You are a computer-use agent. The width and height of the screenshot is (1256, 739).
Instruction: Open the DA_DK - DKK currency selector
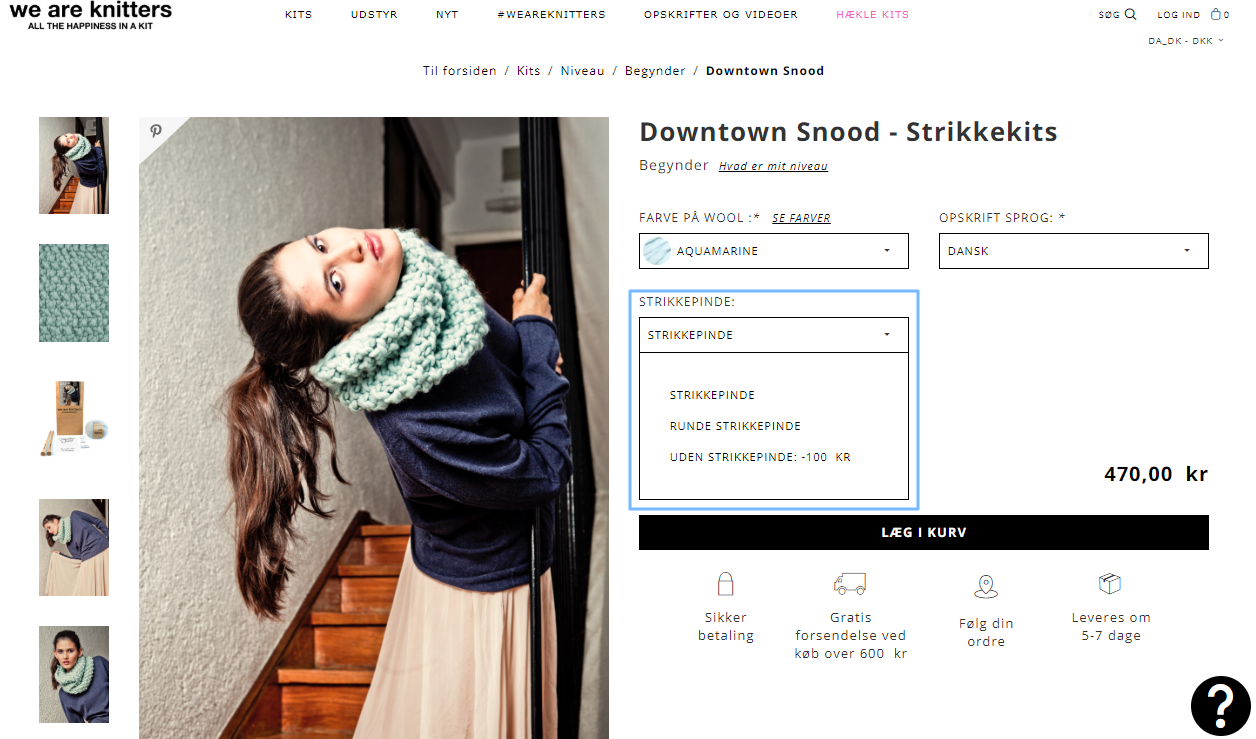pos(1186,41)
